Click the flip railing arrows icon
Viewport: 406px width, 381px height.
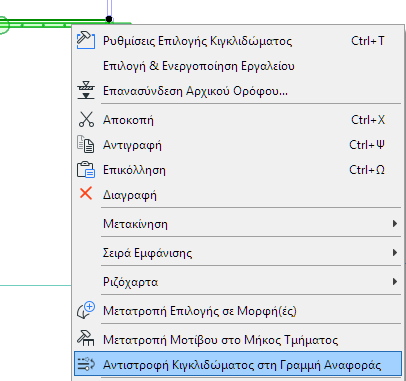[86, 364]
